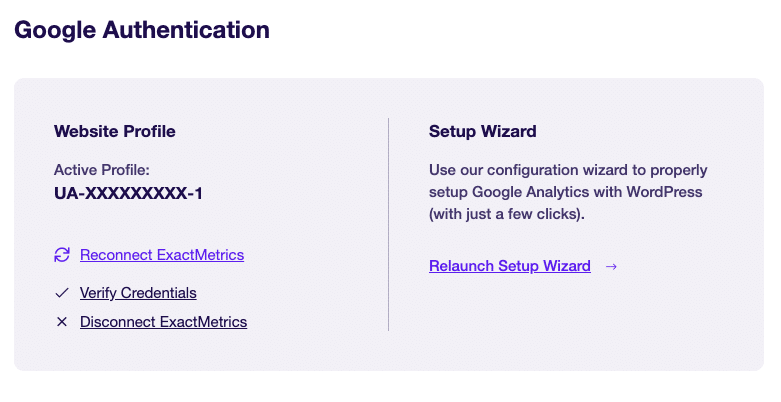Click the vertical divider between the columns
Image resolution: width=781 pixels, height=402 pixels.
point(389,224)
